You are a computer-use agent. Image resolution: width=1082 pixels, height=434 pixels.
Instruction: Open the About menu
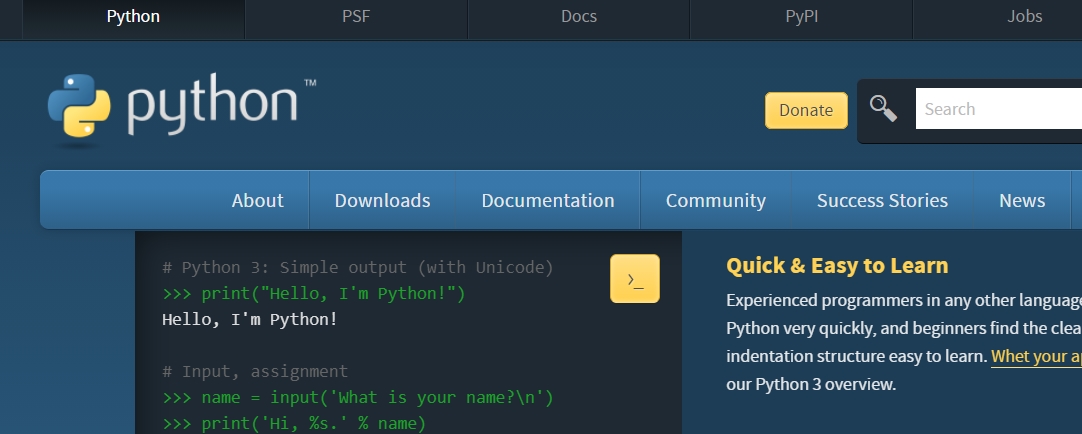pos(257,200)
